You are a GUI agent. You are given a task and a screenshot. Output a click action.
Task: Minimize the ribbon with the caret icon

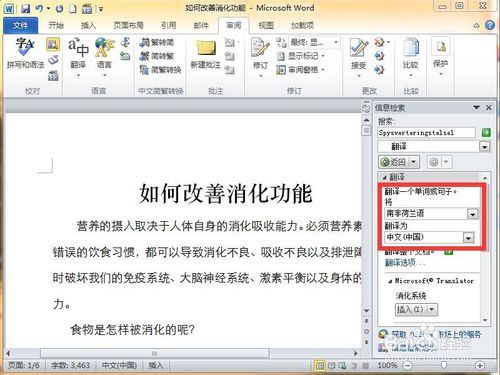click(x=477, y=25)
